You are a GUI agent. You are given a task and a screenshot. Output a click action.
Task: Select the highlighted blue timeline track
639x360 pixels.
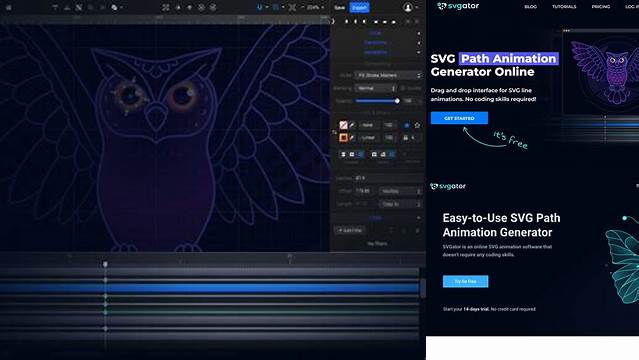(x=209, y=288)
